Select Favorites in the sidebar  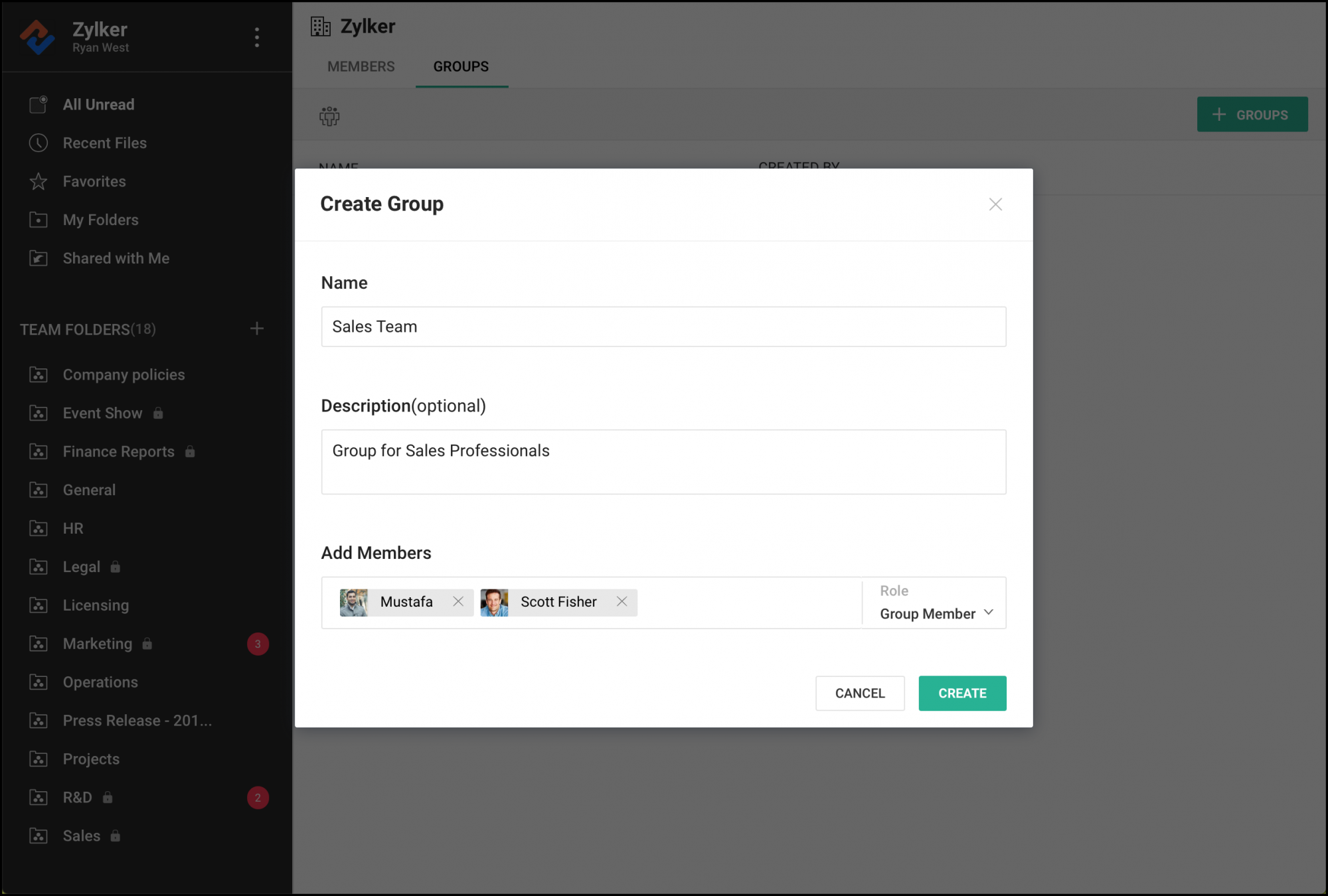[94, 181]
